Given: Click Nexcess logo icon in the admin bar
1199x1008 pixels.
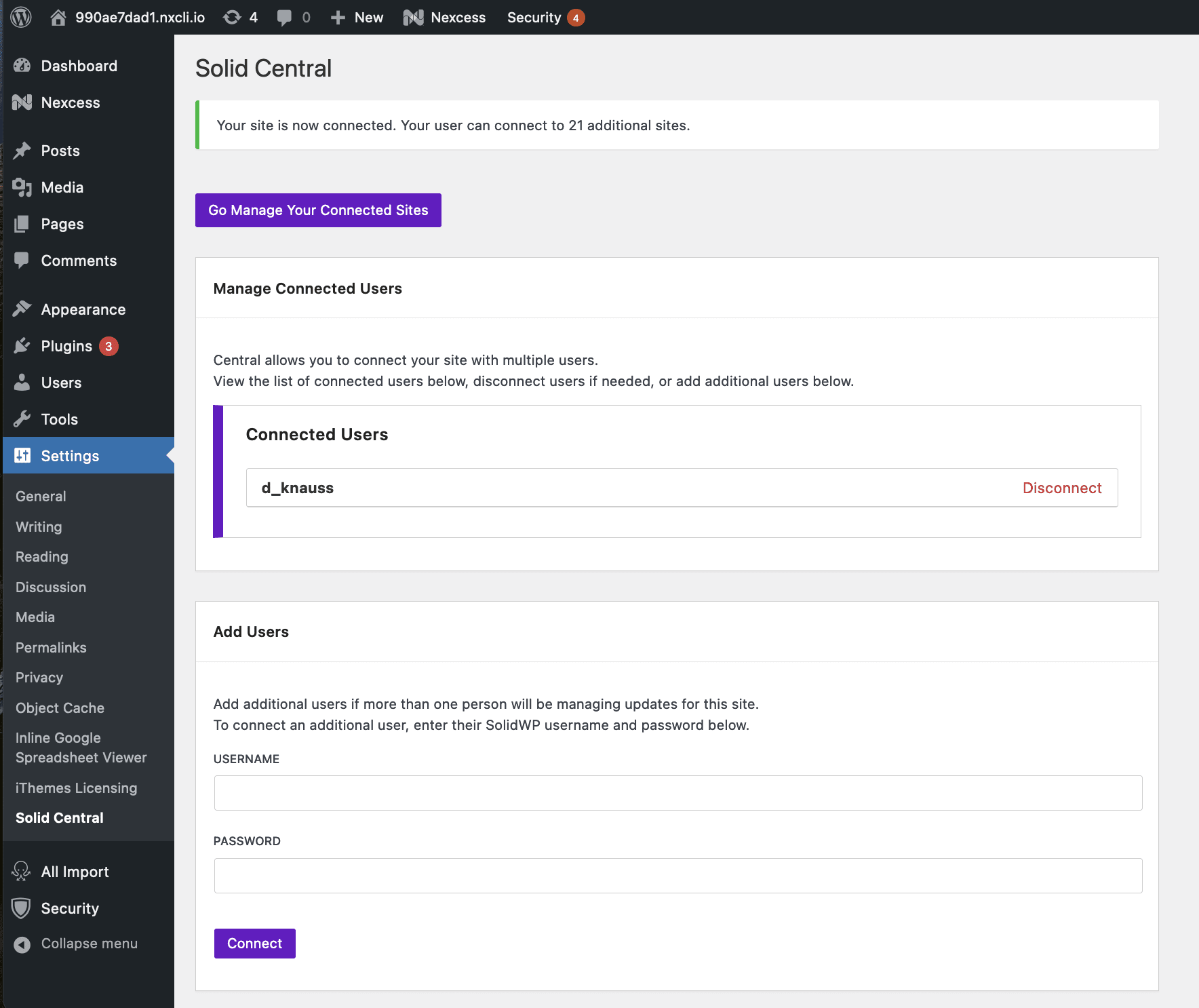Looking at the screenshot, I should 413,18.
